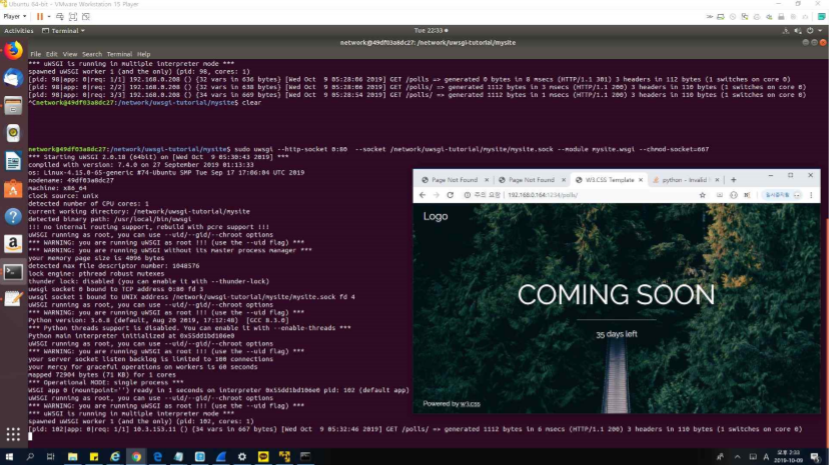The width and height of the screenshot is (832, 466).
Task: Go forward in Chrome browser
Action: 436,195
